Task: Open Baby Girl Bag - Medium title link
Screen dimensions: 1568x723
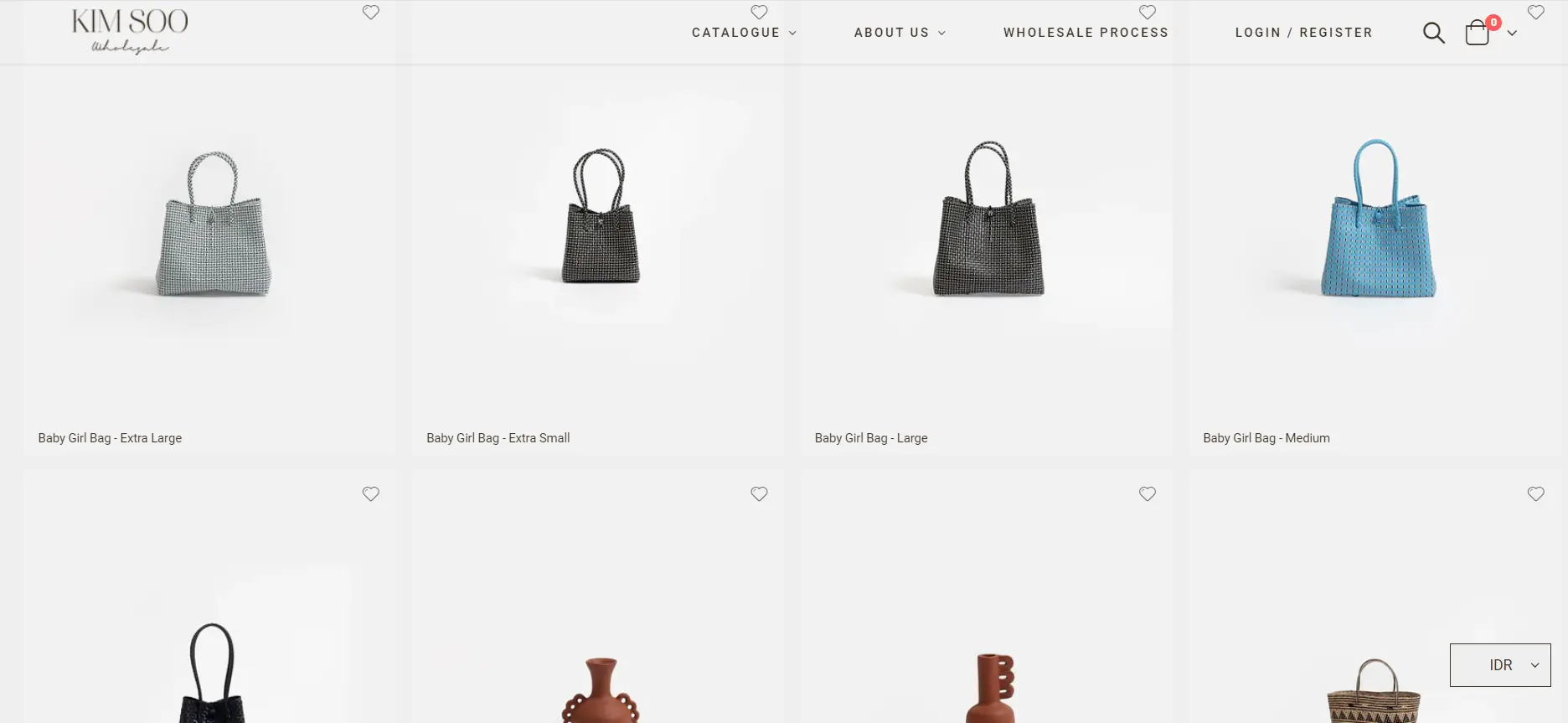Action: (x=1266, y=438)
